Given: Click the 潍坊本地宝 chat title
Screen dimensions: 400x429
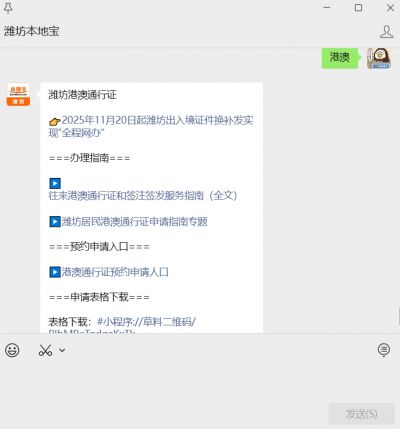Looking at the screenshot, I should (32, 31).
